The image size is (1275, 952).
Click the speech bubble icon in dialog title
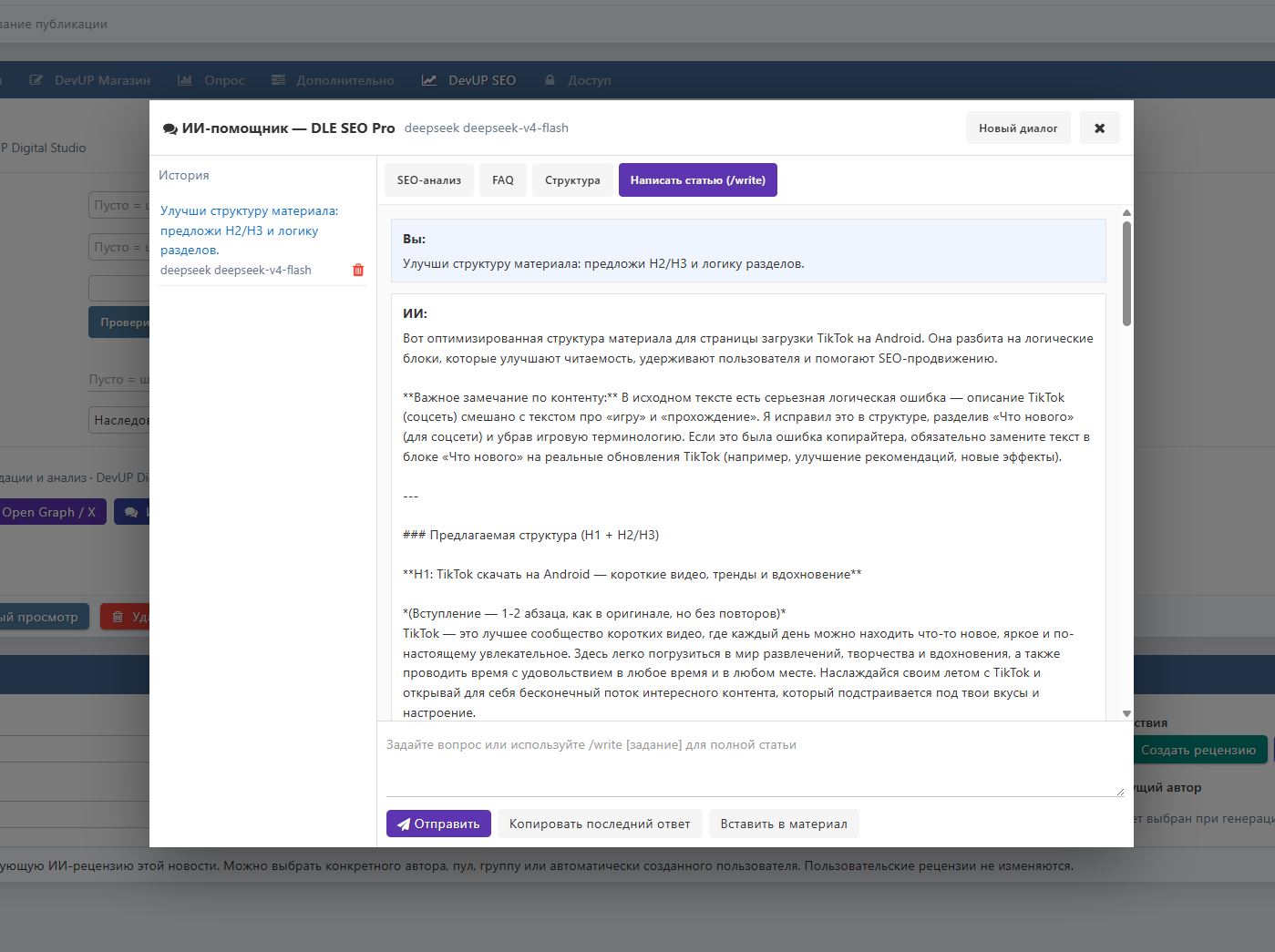pyautogui.click(x=170, y=129)
